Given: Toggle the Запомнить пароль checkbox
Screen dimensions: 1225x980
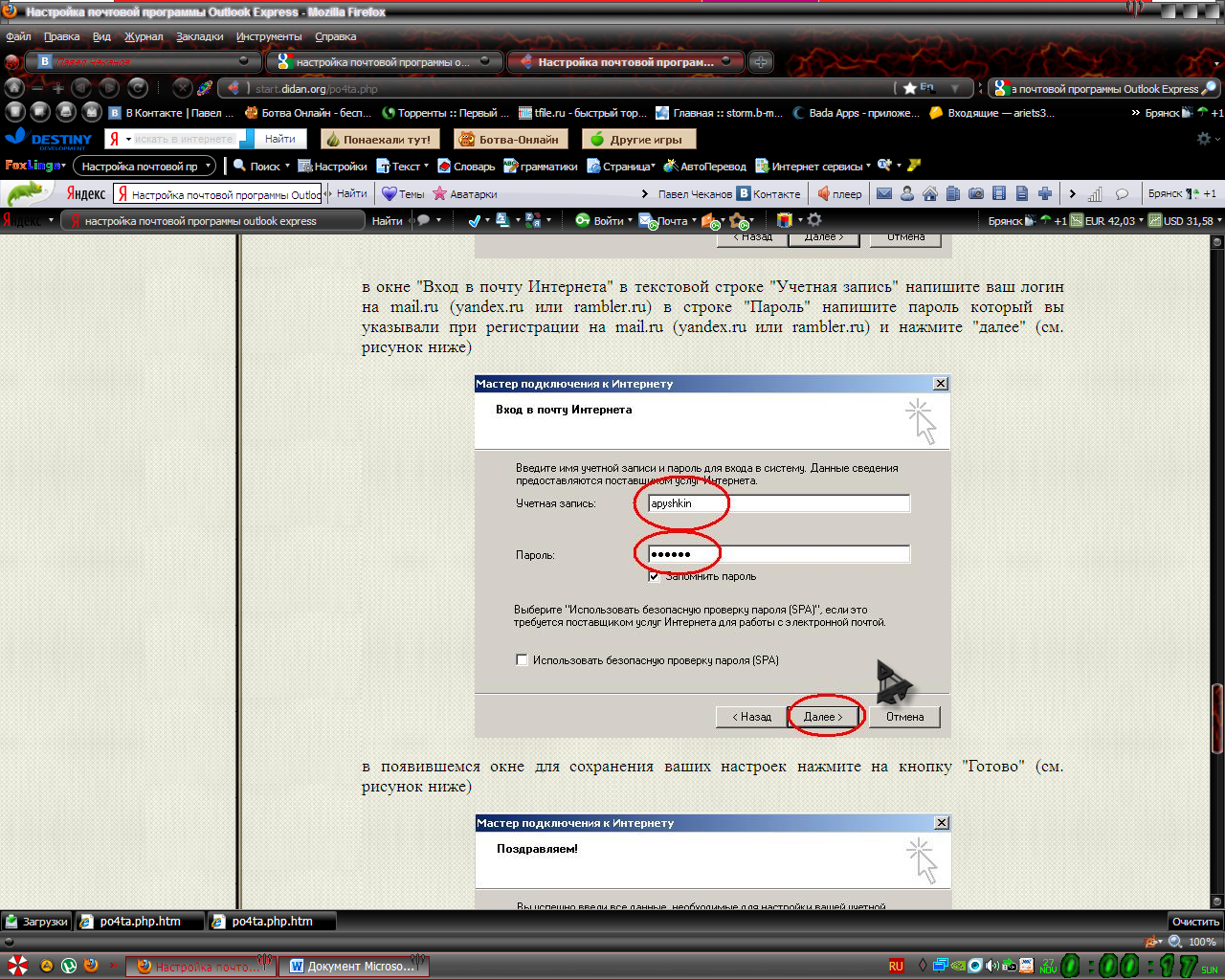Looking at the screenshot, I should click(654, 576).
